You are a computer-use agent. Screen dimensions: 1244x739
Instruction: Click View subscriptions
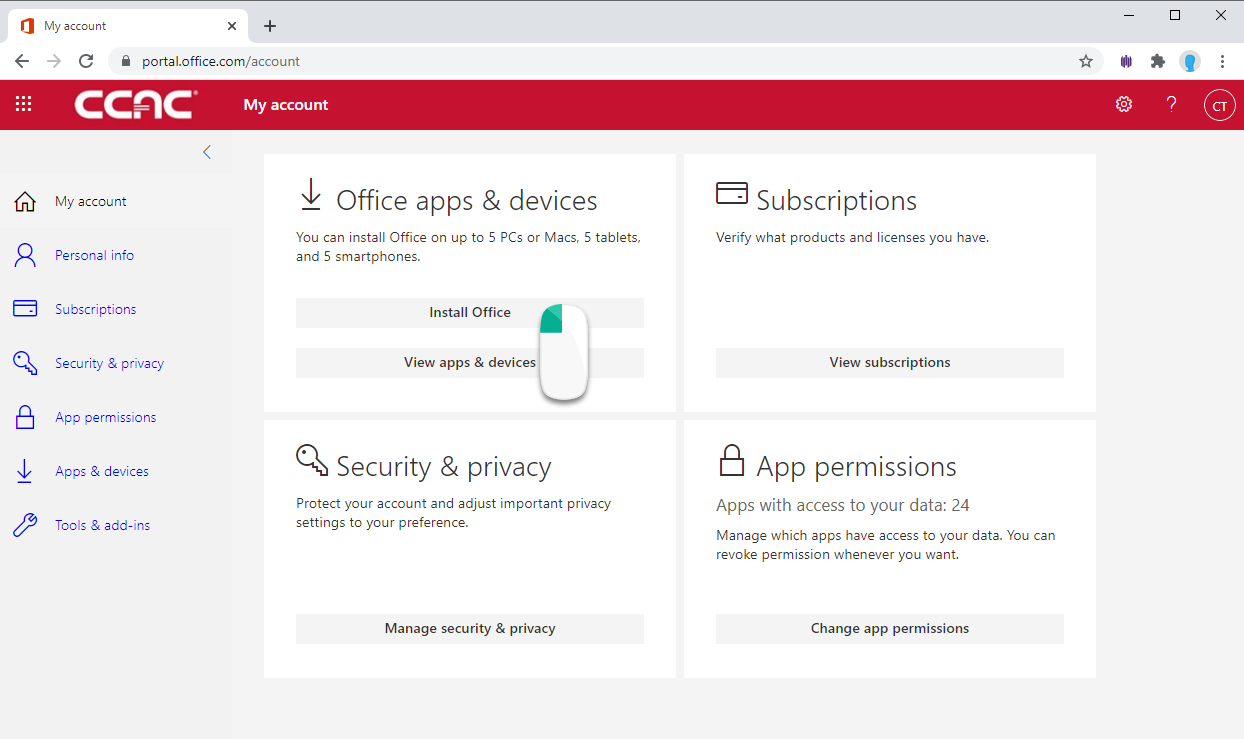pos(889,362)
